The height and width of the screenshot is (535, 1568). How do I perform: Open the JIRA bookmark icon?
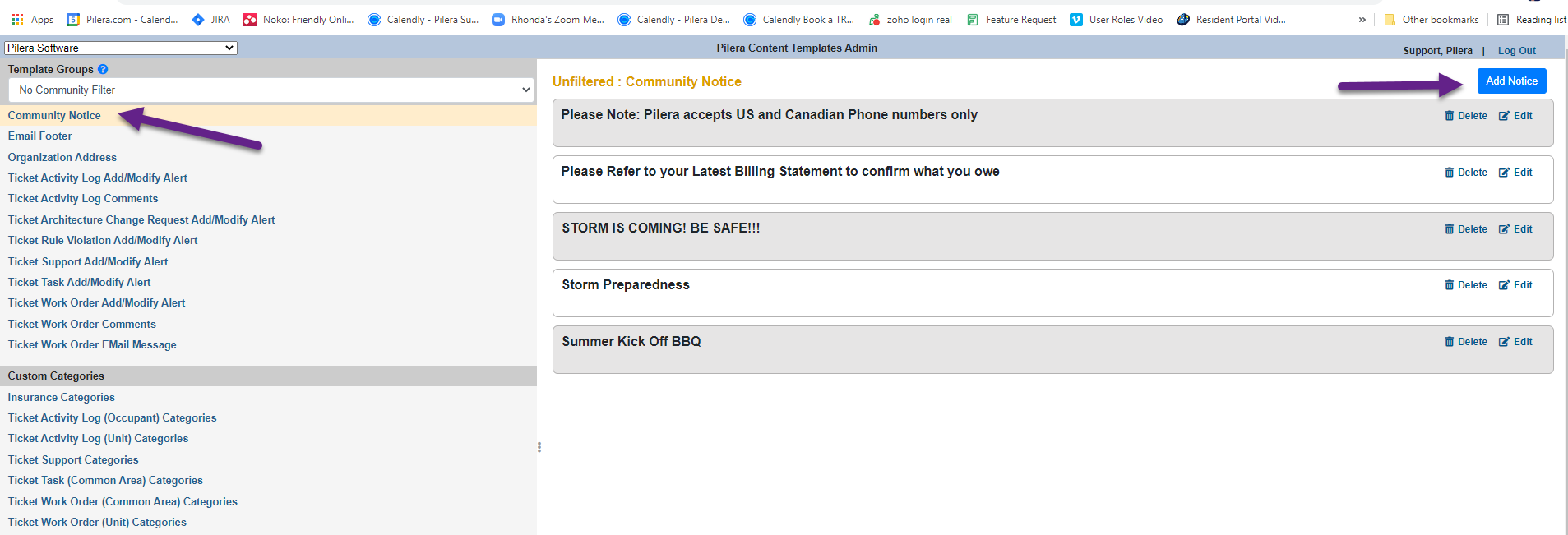198,20
